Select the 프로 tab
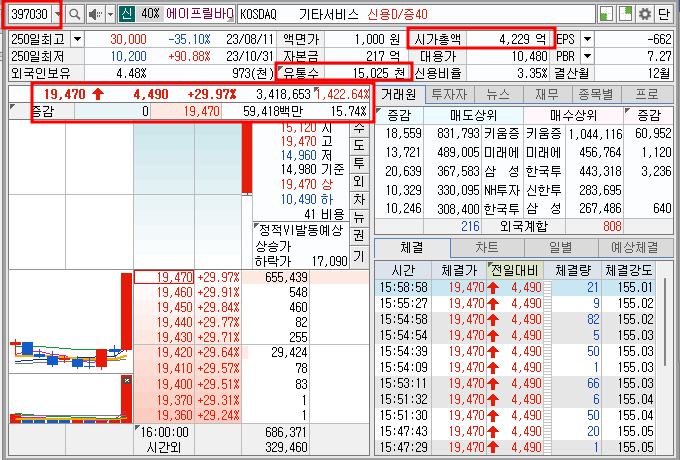Viewport: 680px width, 460px height. pos(647,94)
